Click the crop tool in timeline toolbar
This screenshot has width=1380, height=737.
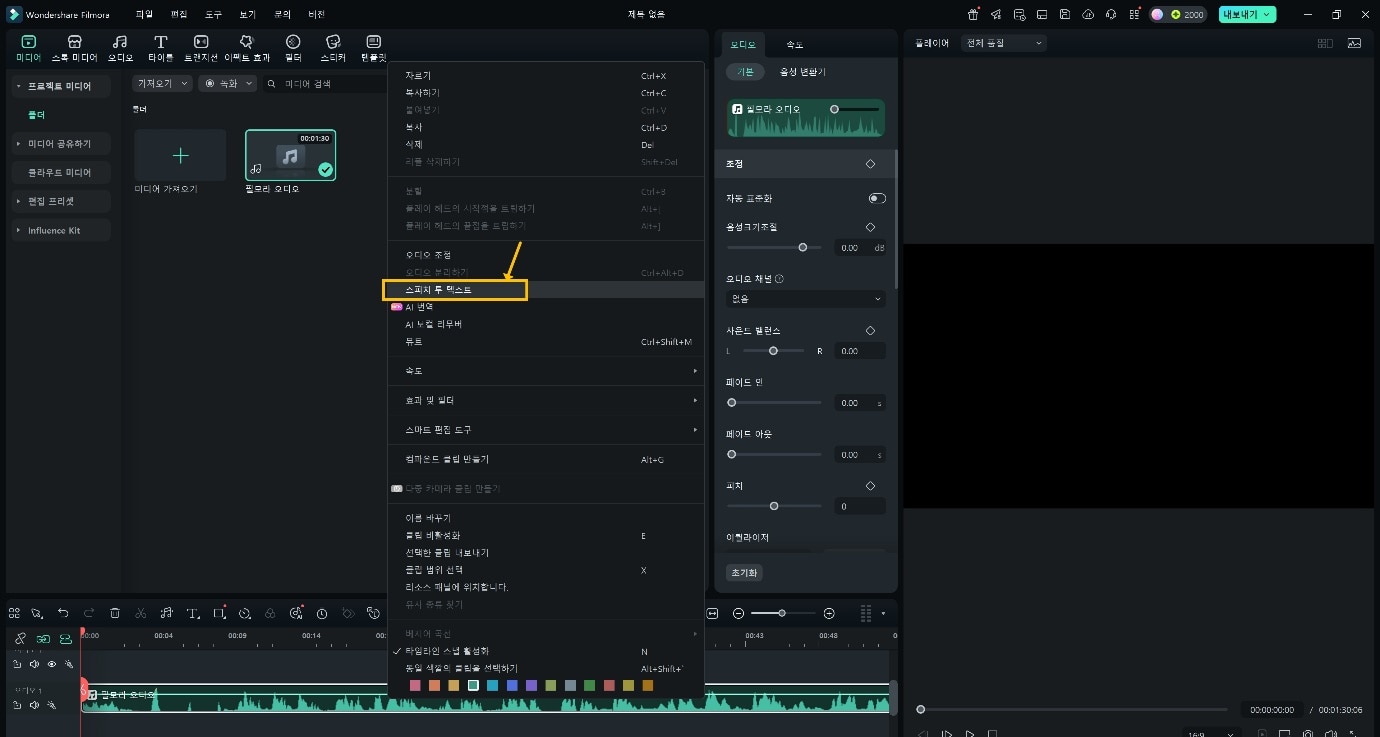coord(219,613)
